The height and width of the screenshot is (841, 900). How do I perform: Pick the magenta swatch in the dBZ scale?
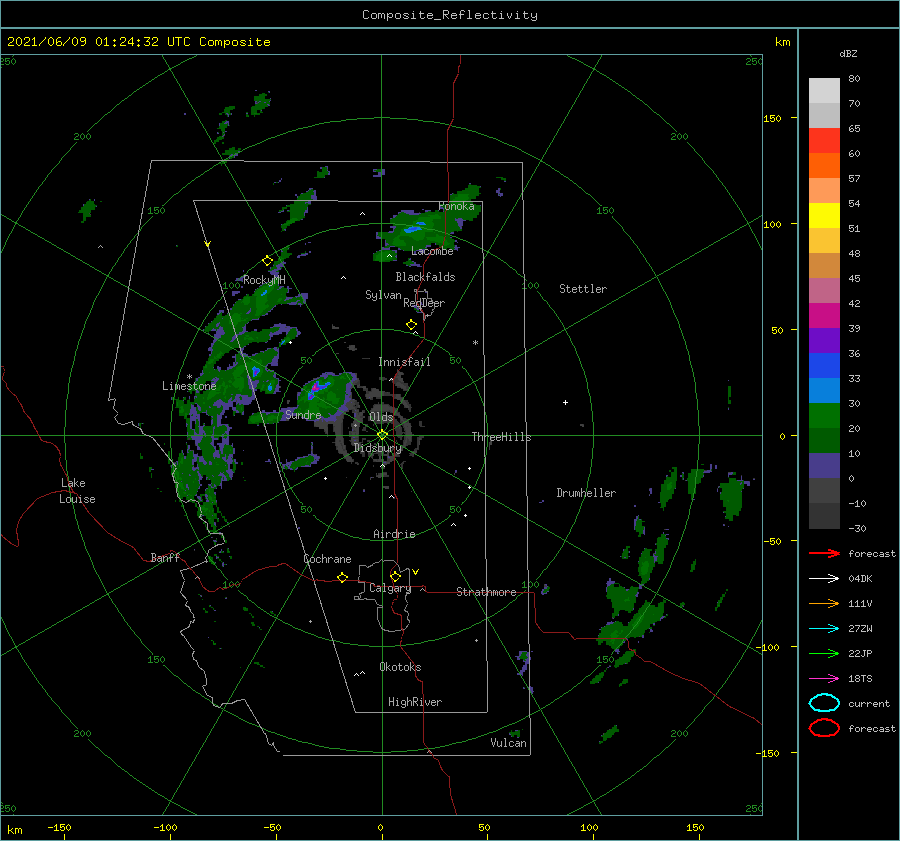(x=824, y=315)
